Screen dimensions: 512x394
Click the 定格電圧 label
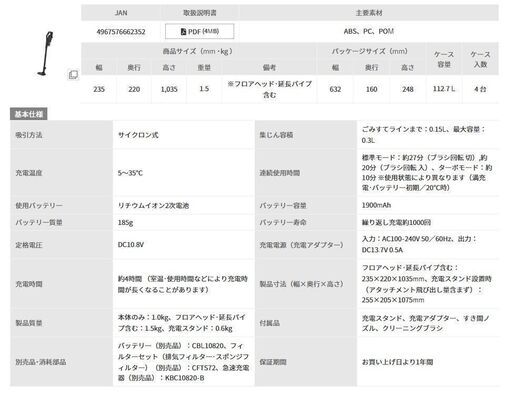pos(29,245)
